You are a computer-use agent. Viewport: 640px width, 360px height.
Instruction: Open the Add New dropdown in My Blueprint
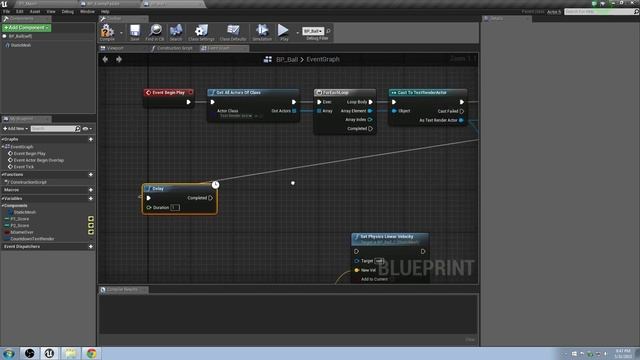(16, 129)
